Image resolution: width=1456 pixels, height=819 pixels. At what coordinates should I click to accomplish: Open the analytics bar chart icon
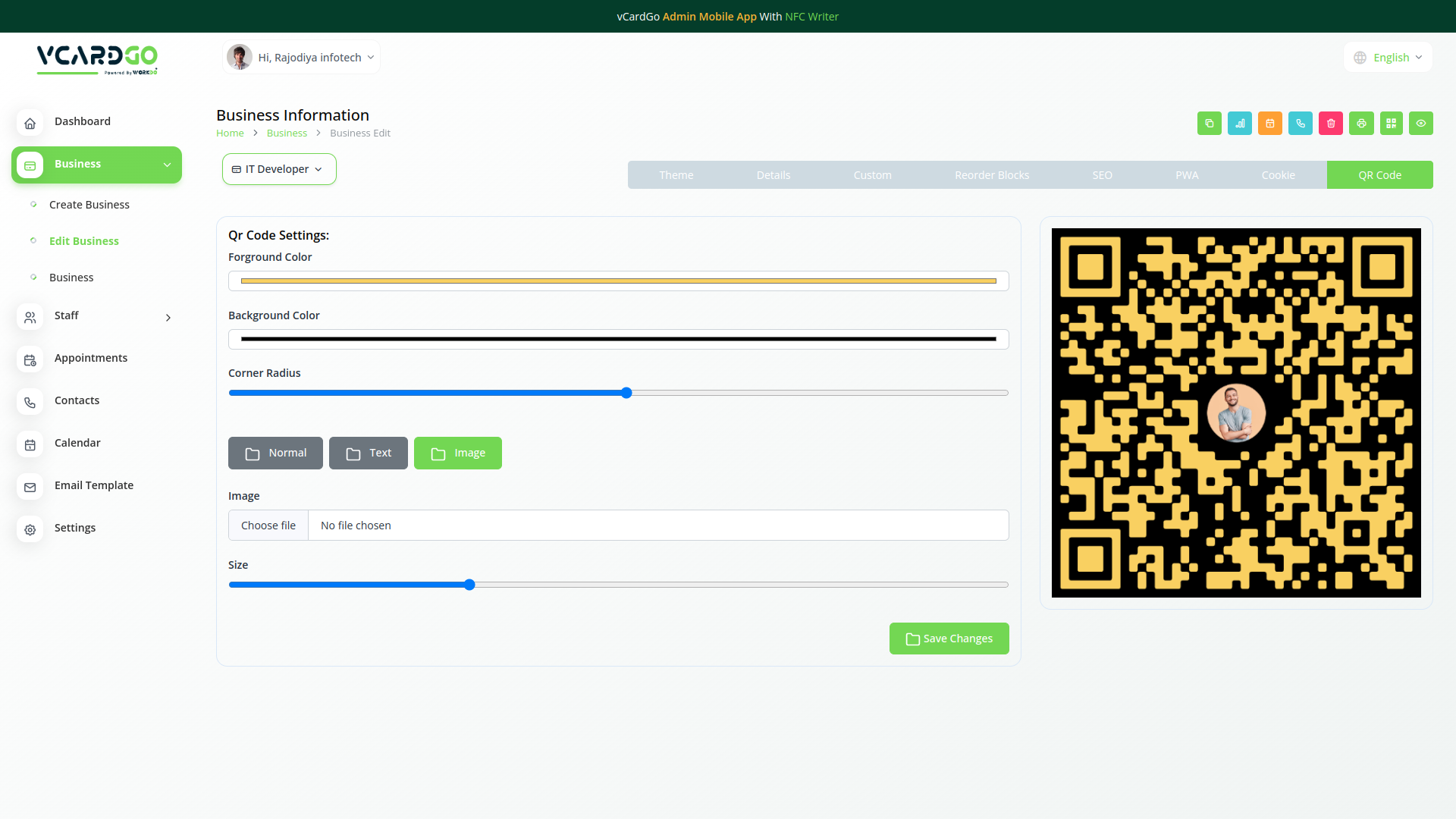click(1240, 124)
